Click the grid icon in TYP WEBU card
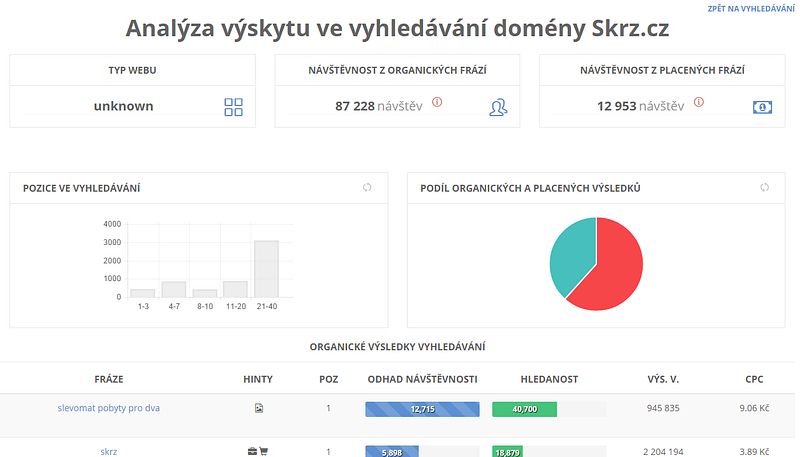 [233, 107]
